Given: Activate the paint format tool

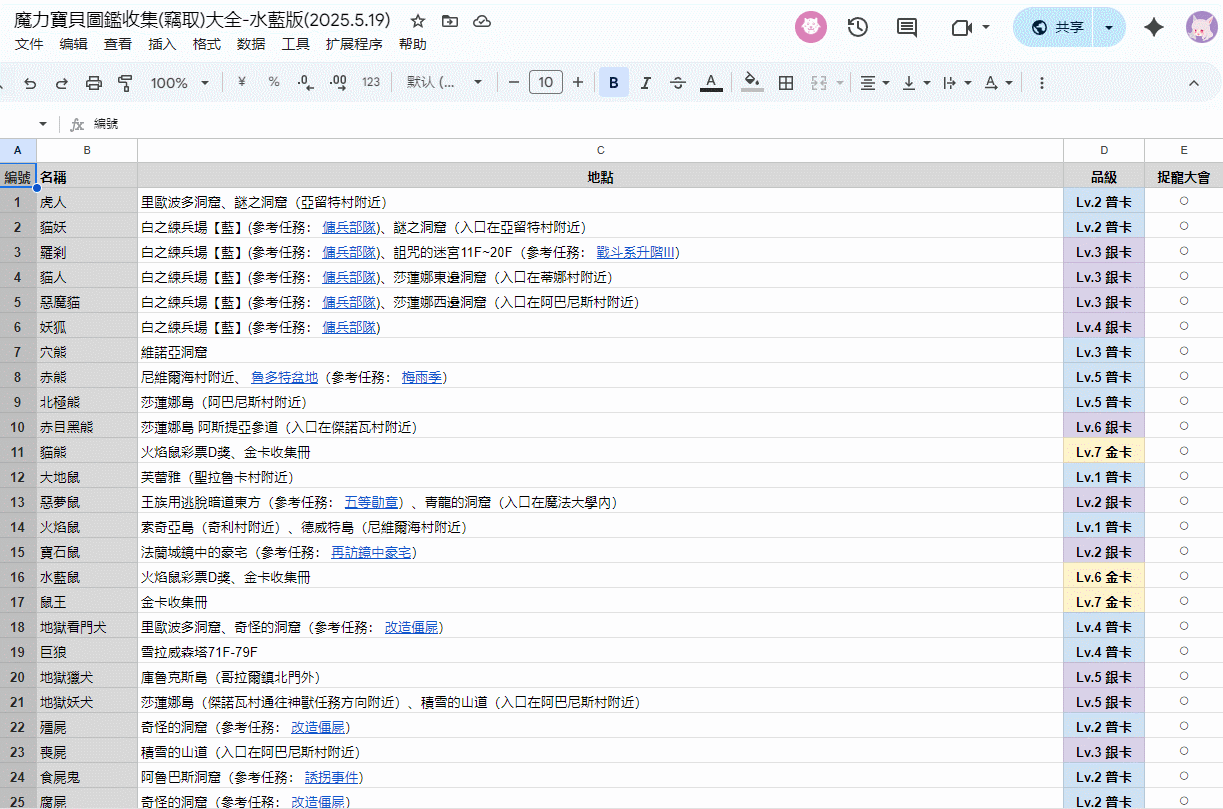Looking at the screenshot, I should point(125,83).
